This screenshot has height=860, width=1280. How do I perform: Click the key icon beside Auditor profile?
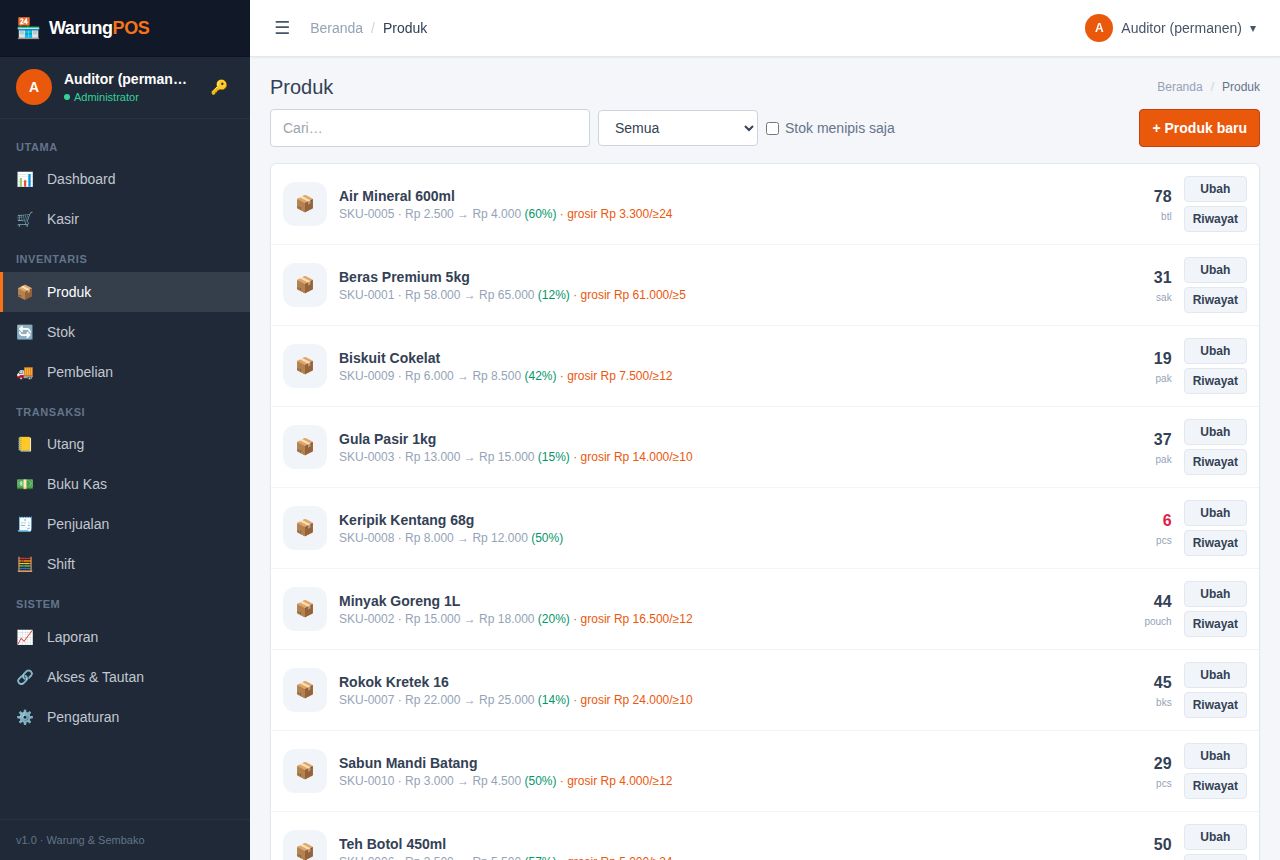pos(219,87)
